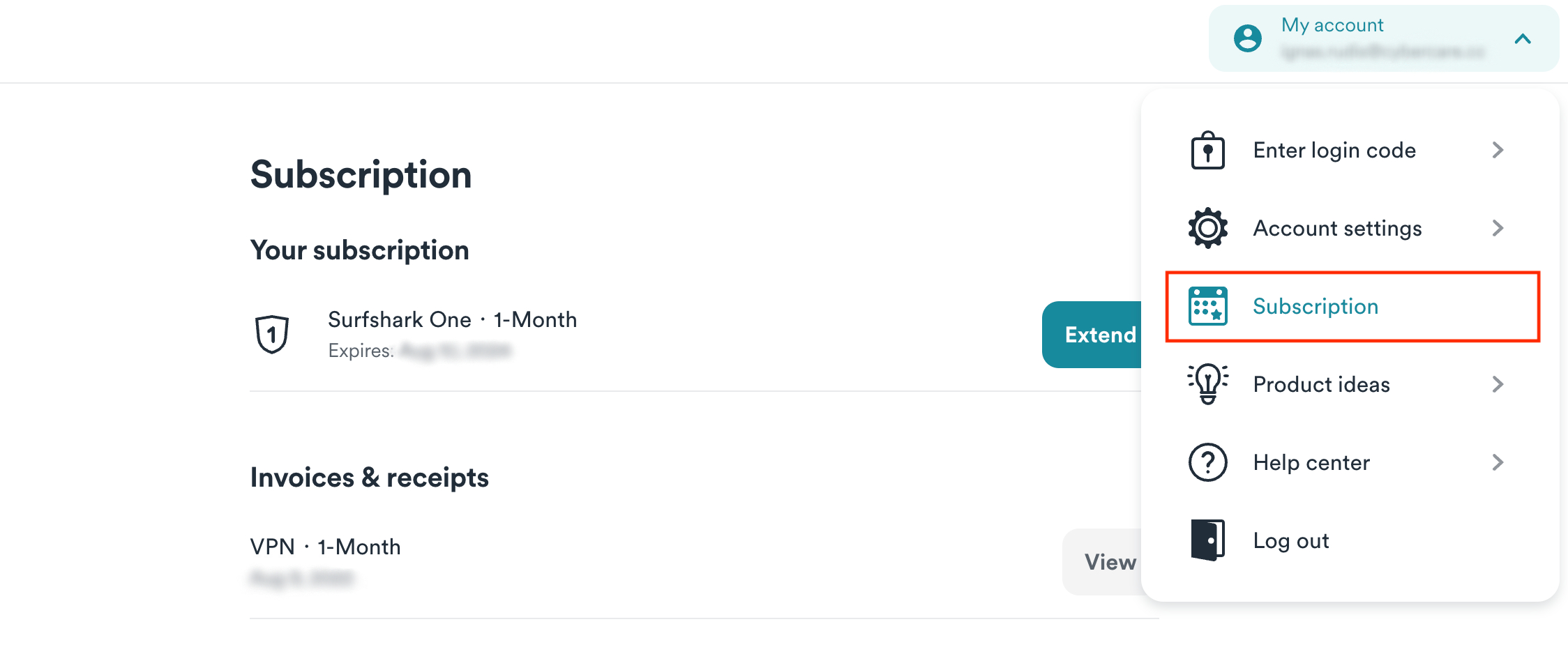Click the shield icon beside Surfshark One
This screenshot has height=661, width=1568.
point(272,334)
